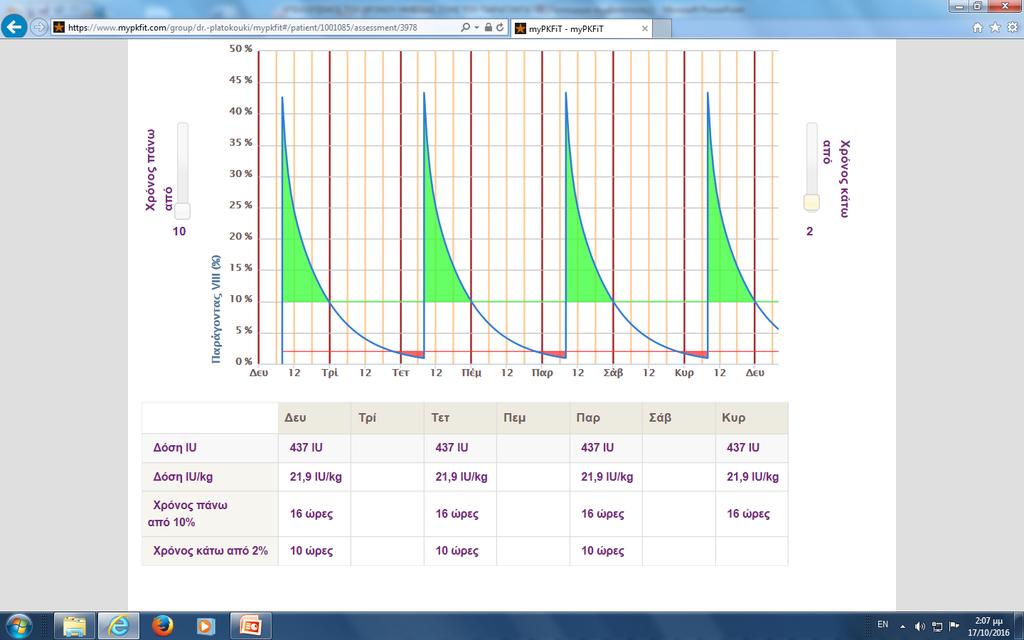Click the network tray icon

[937, 626]
